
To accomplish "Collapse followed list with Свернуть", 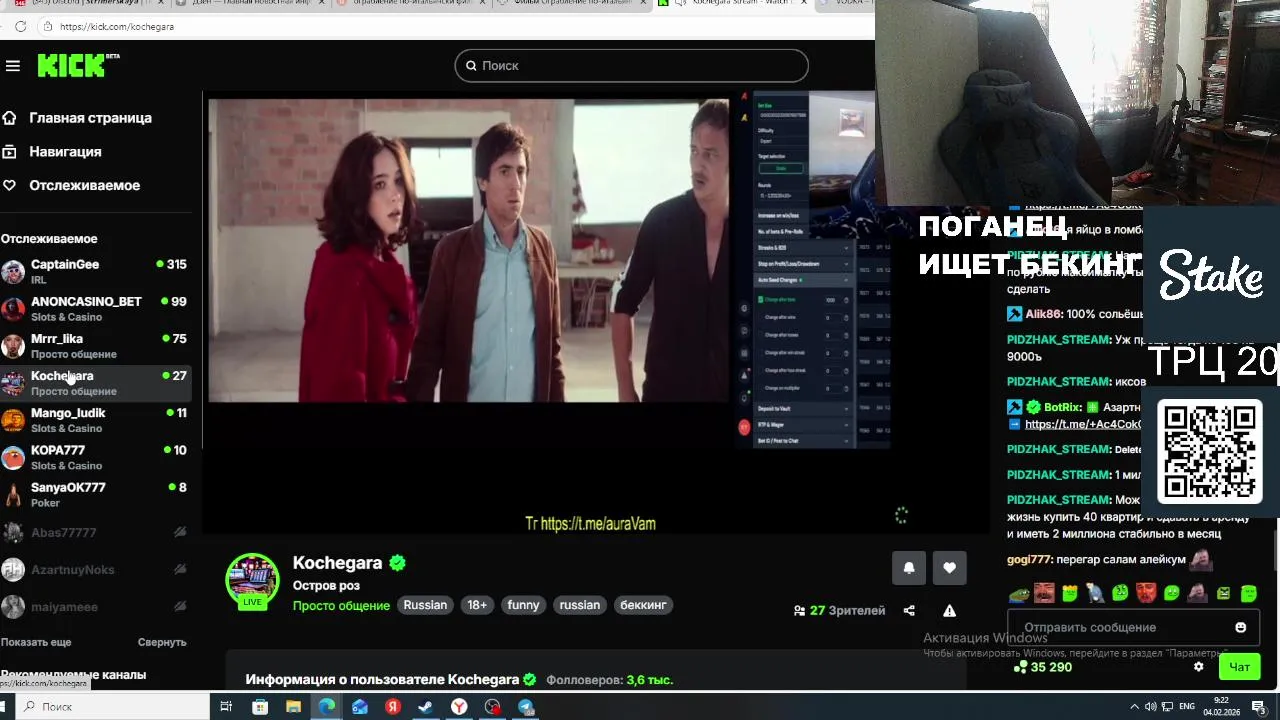I will tap(162, 642).
